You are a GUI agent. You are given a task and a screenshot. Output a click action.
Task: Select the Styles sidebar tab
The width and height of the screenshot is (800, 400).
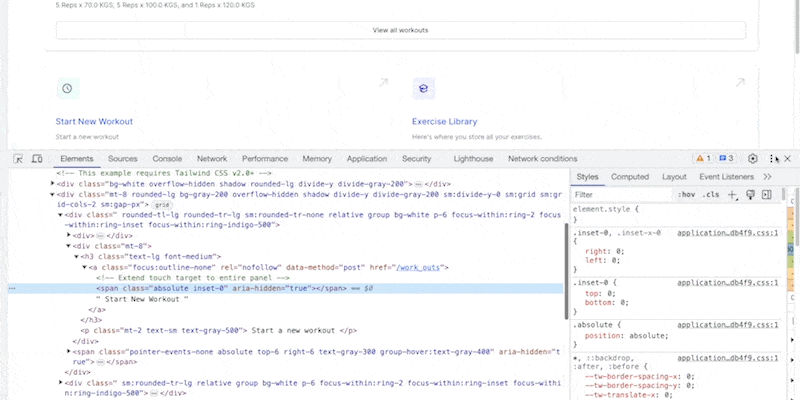[587, 177]
